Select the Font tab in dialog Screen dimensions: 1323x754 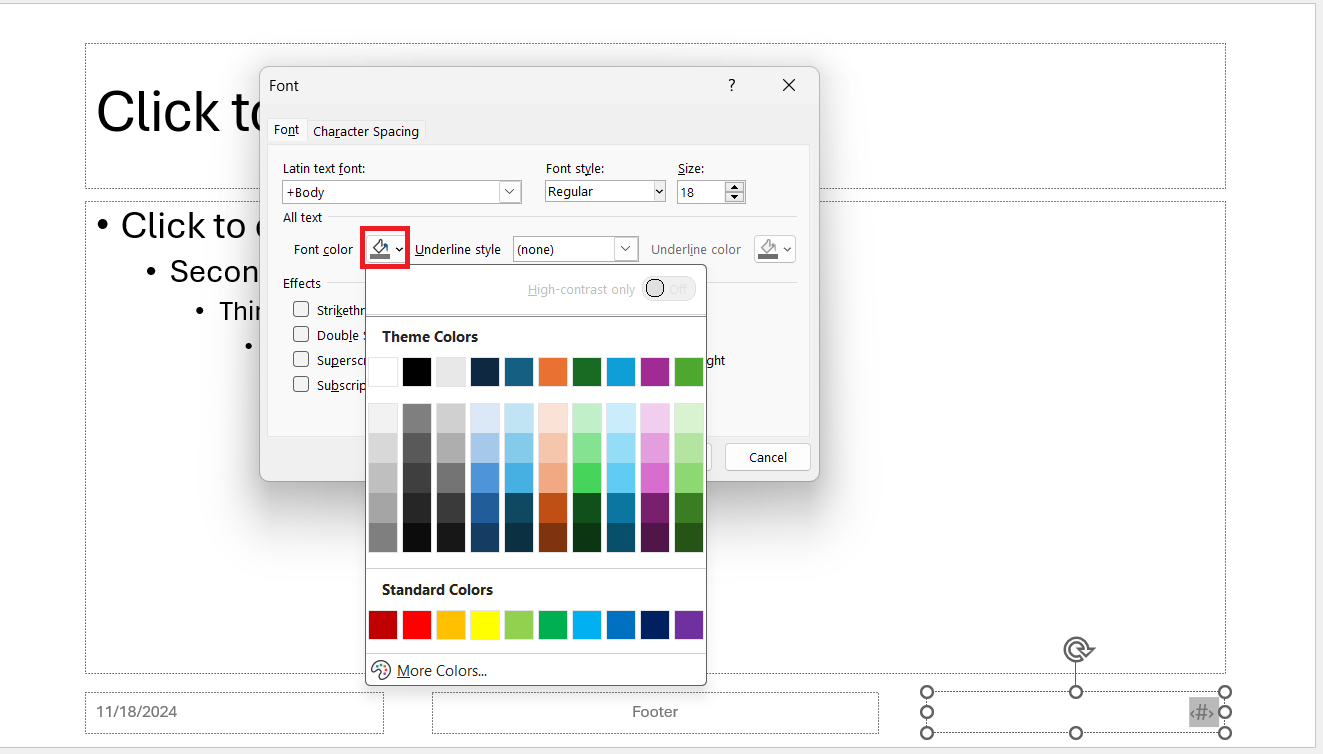point(287,130)
